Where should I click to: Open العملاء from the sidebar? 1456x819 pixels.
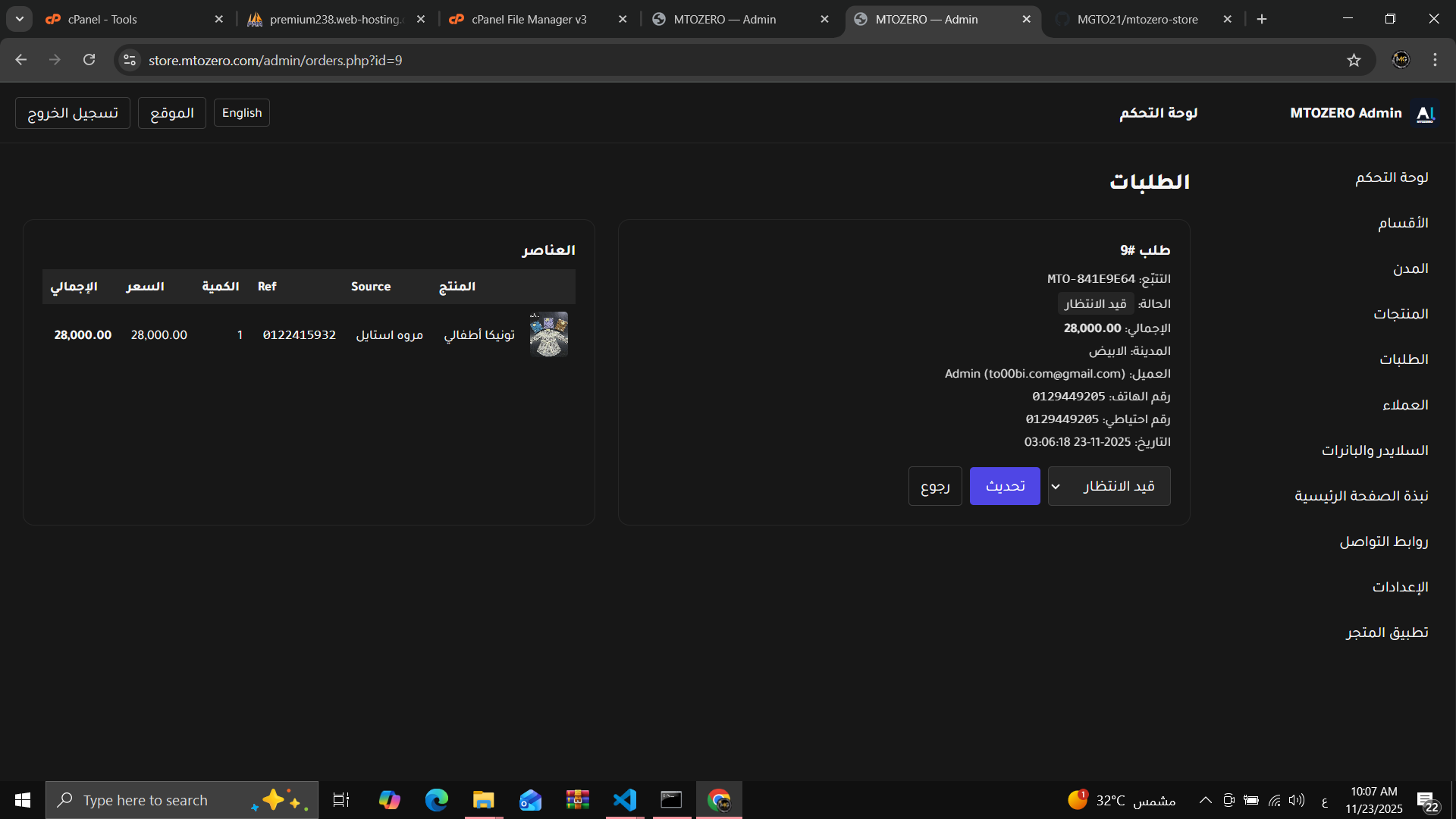1405,404
